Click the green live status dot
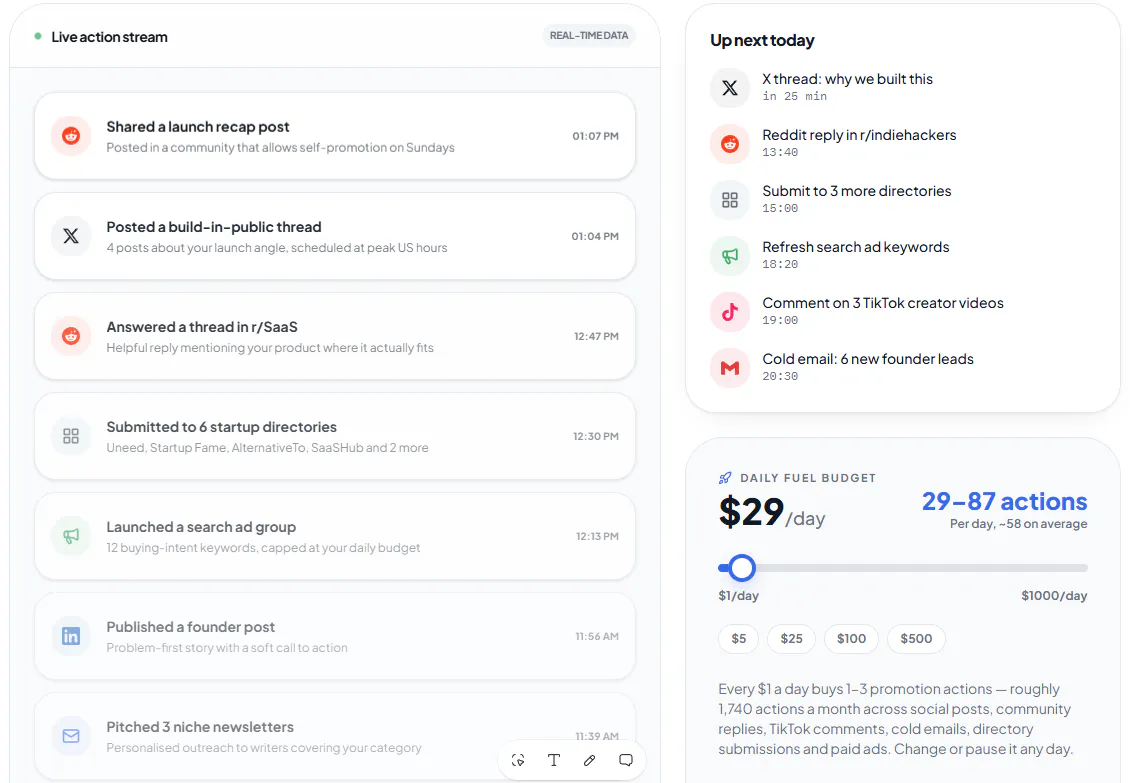1130x783 pixels. [37, 36]
